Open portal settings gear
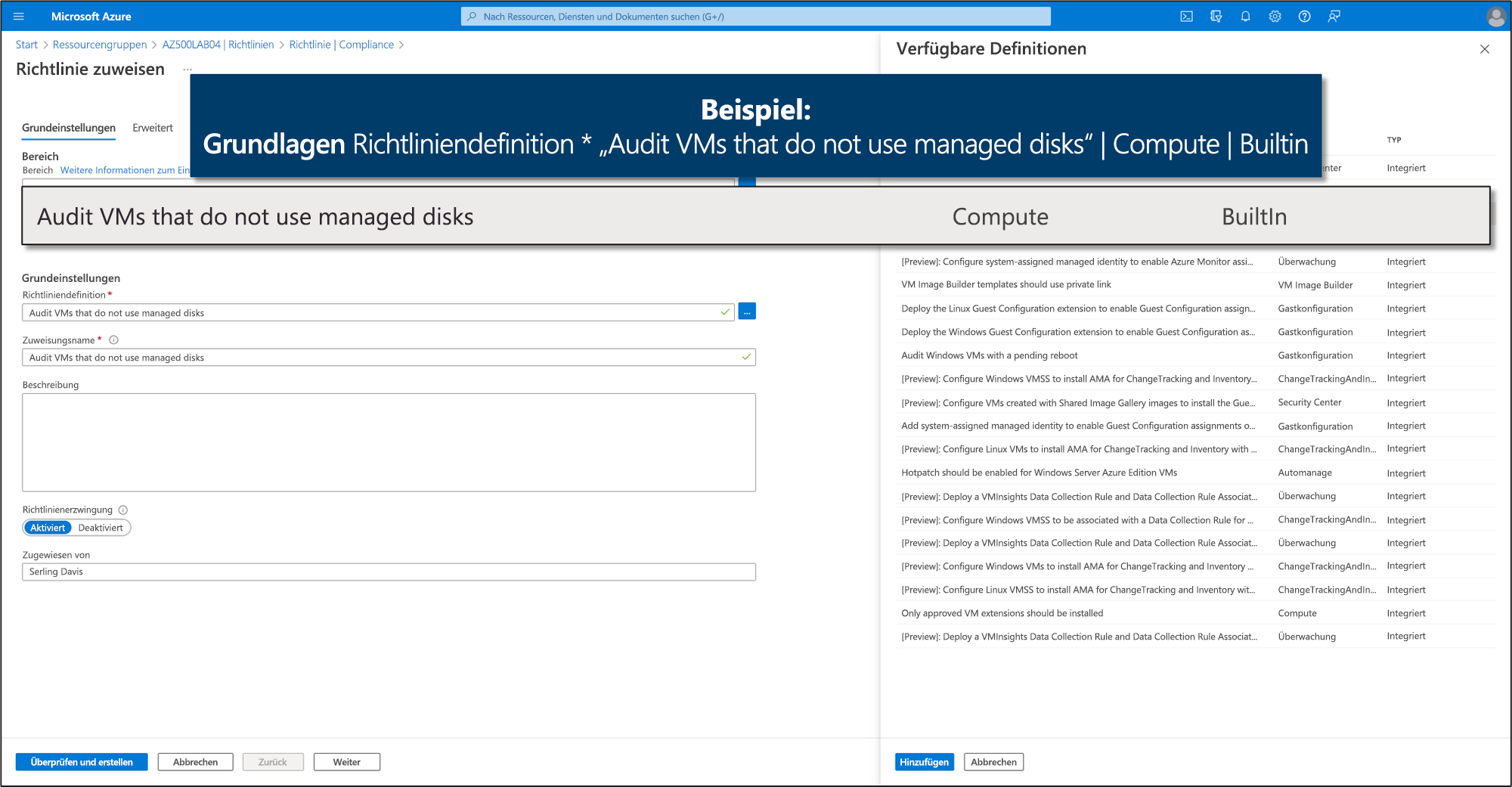The height and width of the screenshot is (787, 1512). pos(1275,17)
